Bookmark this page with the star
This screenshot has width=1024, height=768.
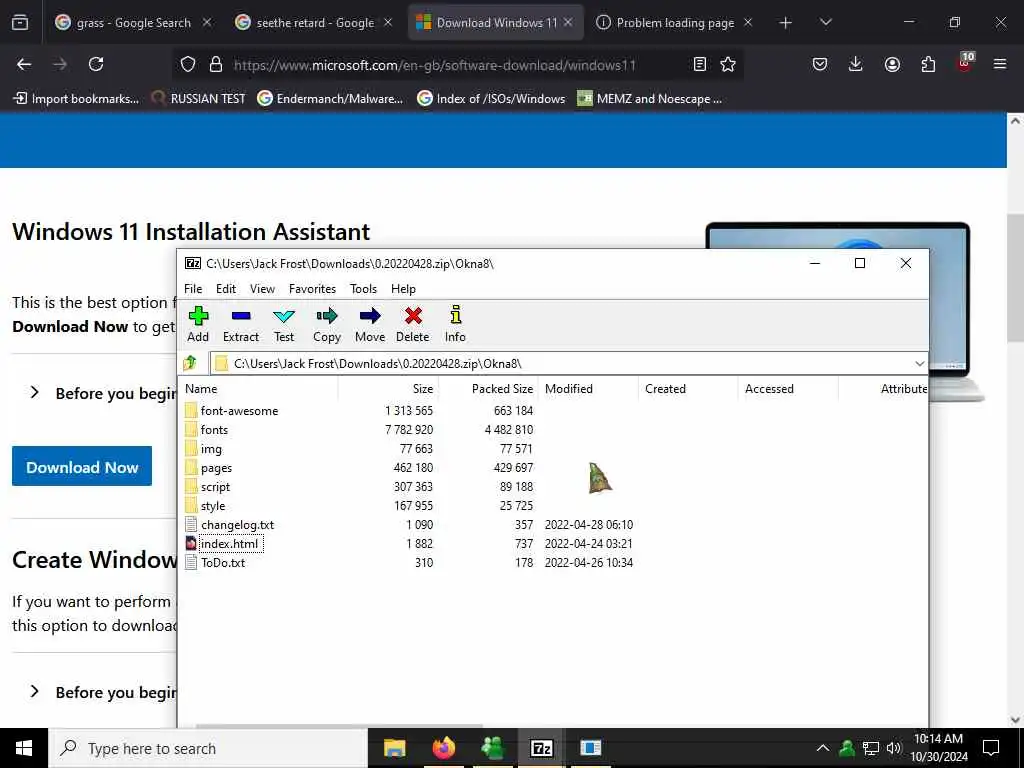click(x=728, y=64)
